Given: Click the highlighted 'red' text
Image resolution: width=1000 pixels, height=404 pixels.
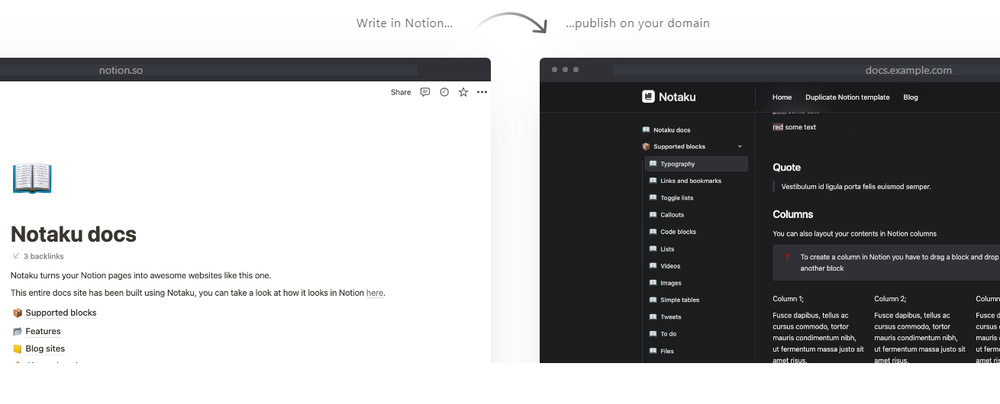Looking at the screenshot, I should coord(777,127).
